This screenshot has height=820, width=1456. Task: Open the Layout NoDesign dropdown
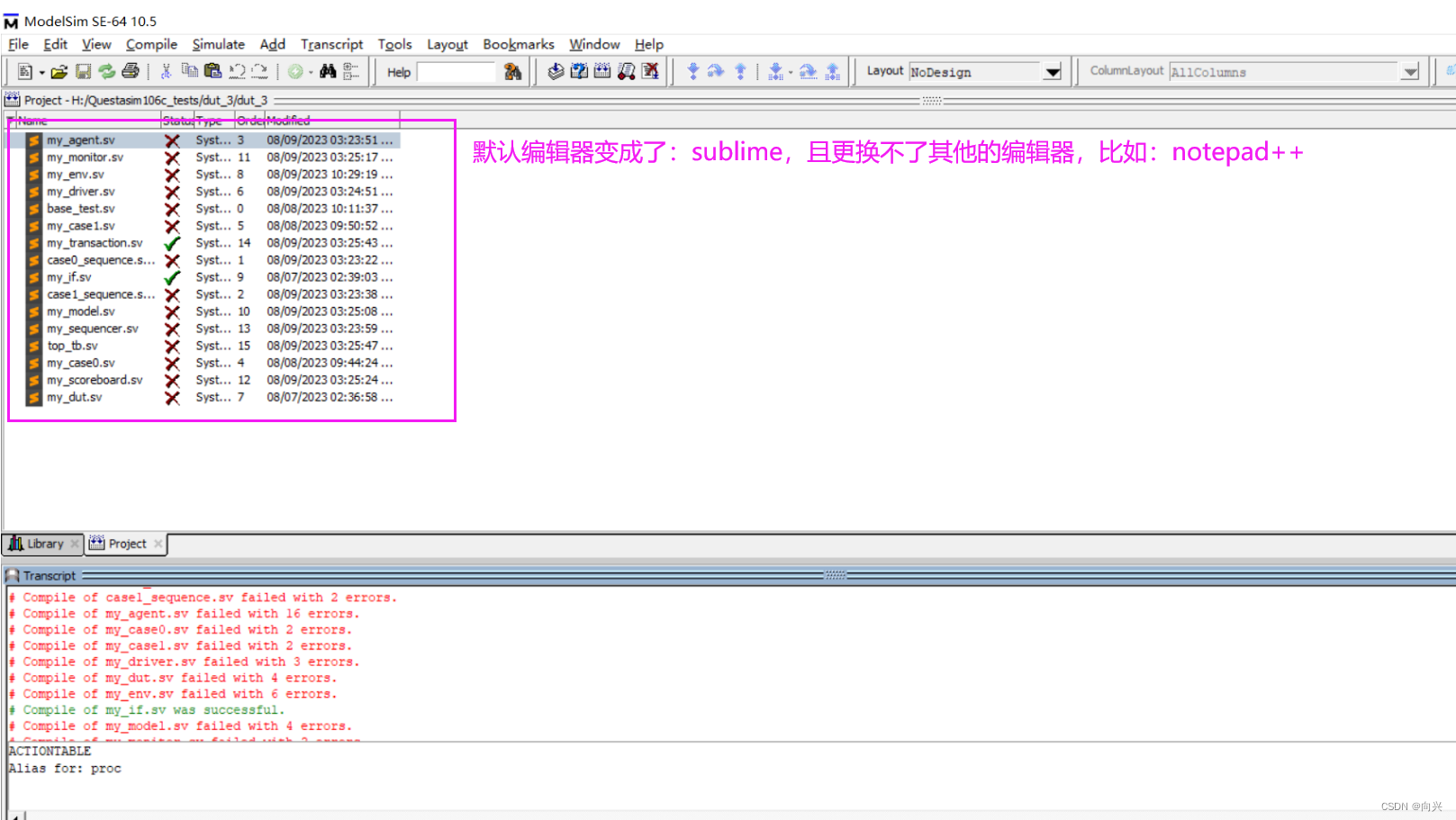[x=1052, y=72]
